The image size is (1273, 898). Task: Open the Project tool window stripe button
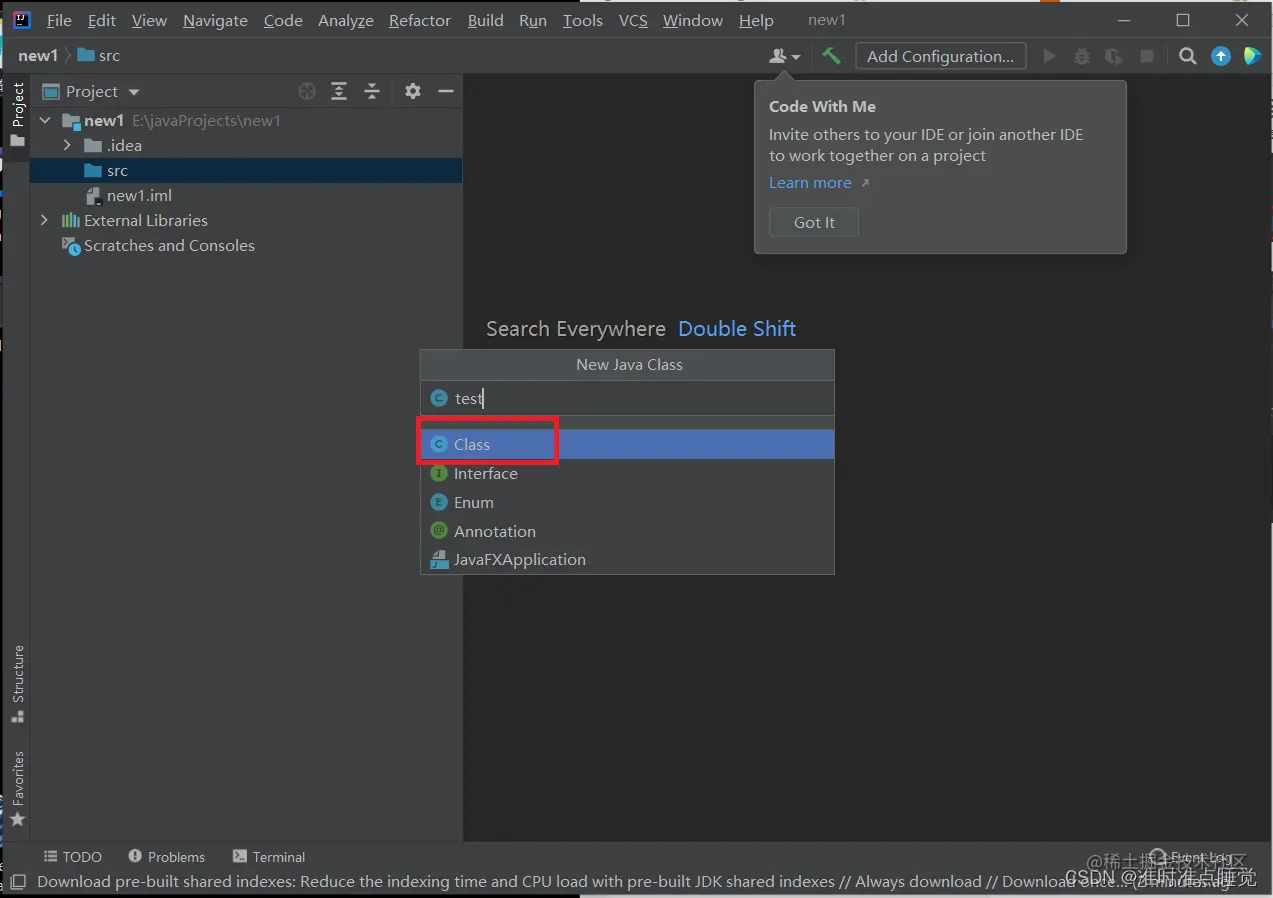click(17, 114)
